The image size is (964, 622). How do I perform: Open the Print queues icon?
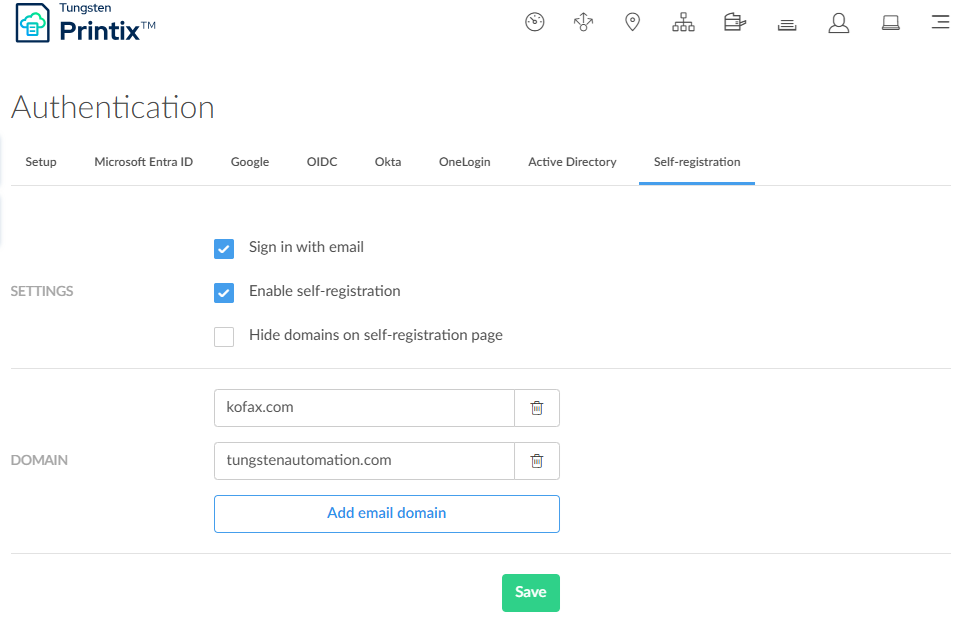787,23
